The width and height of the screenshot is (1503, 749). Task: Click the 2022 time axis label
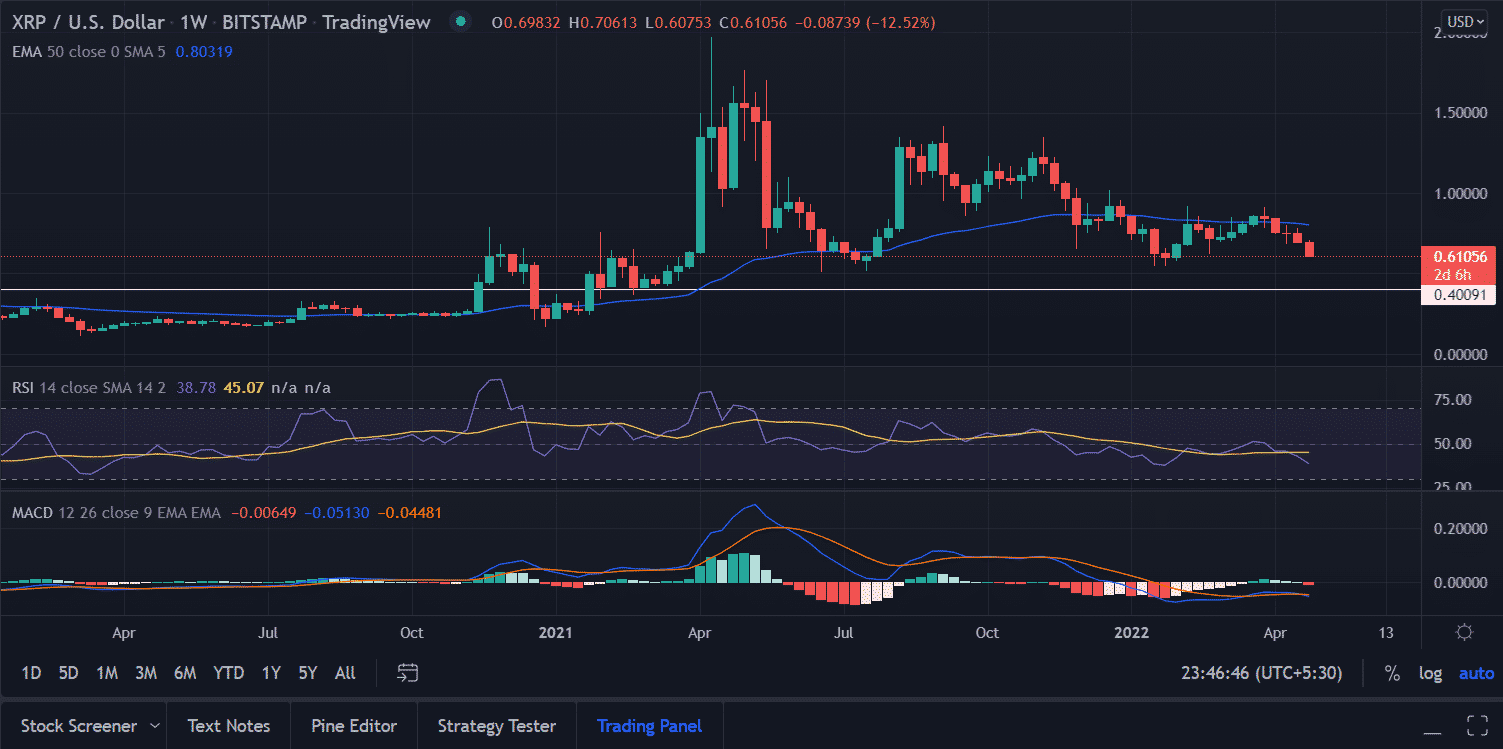(x=1130, y=632)
